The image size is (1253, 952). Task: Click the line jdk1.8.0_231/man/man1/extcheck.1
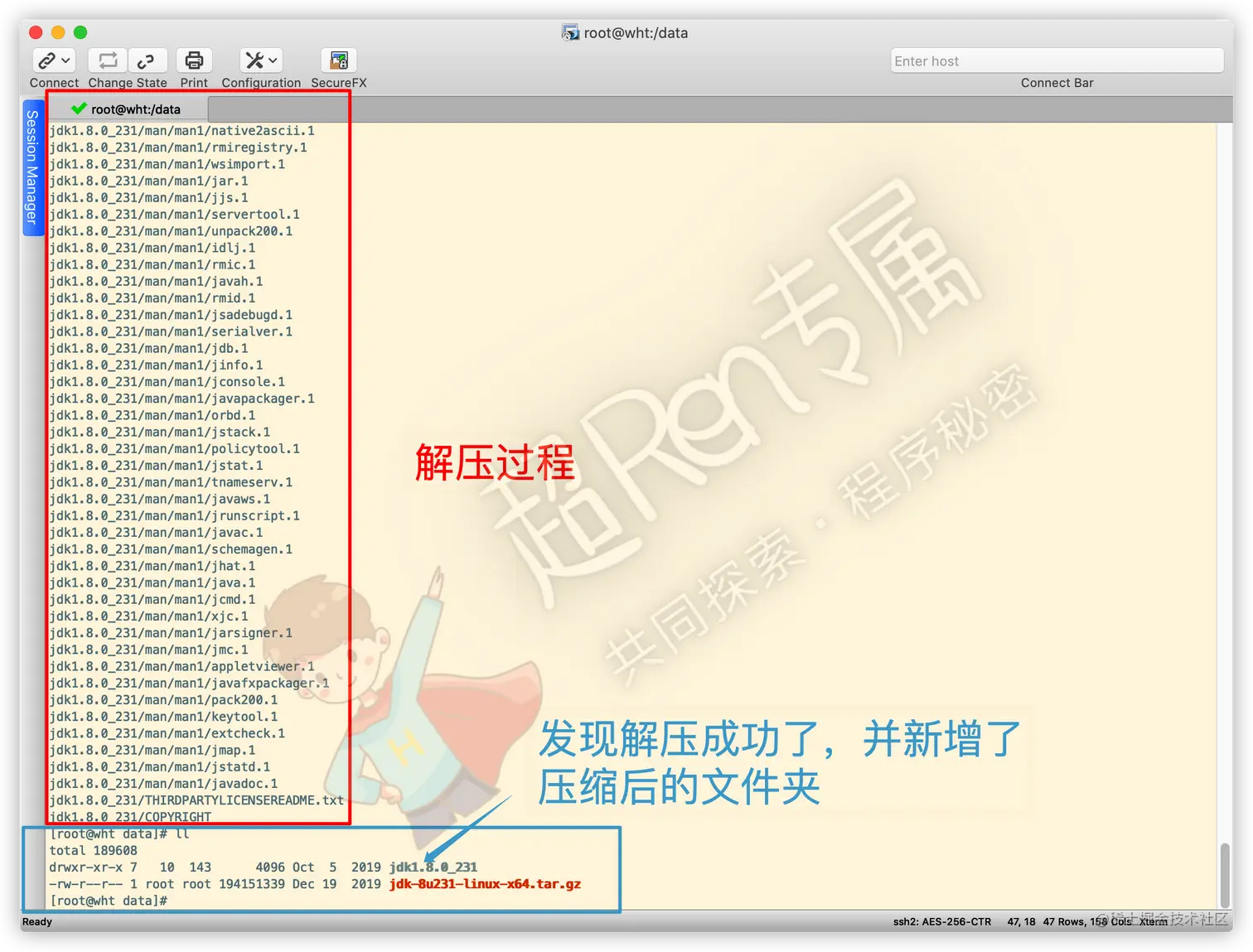click(x=167, y=733)
